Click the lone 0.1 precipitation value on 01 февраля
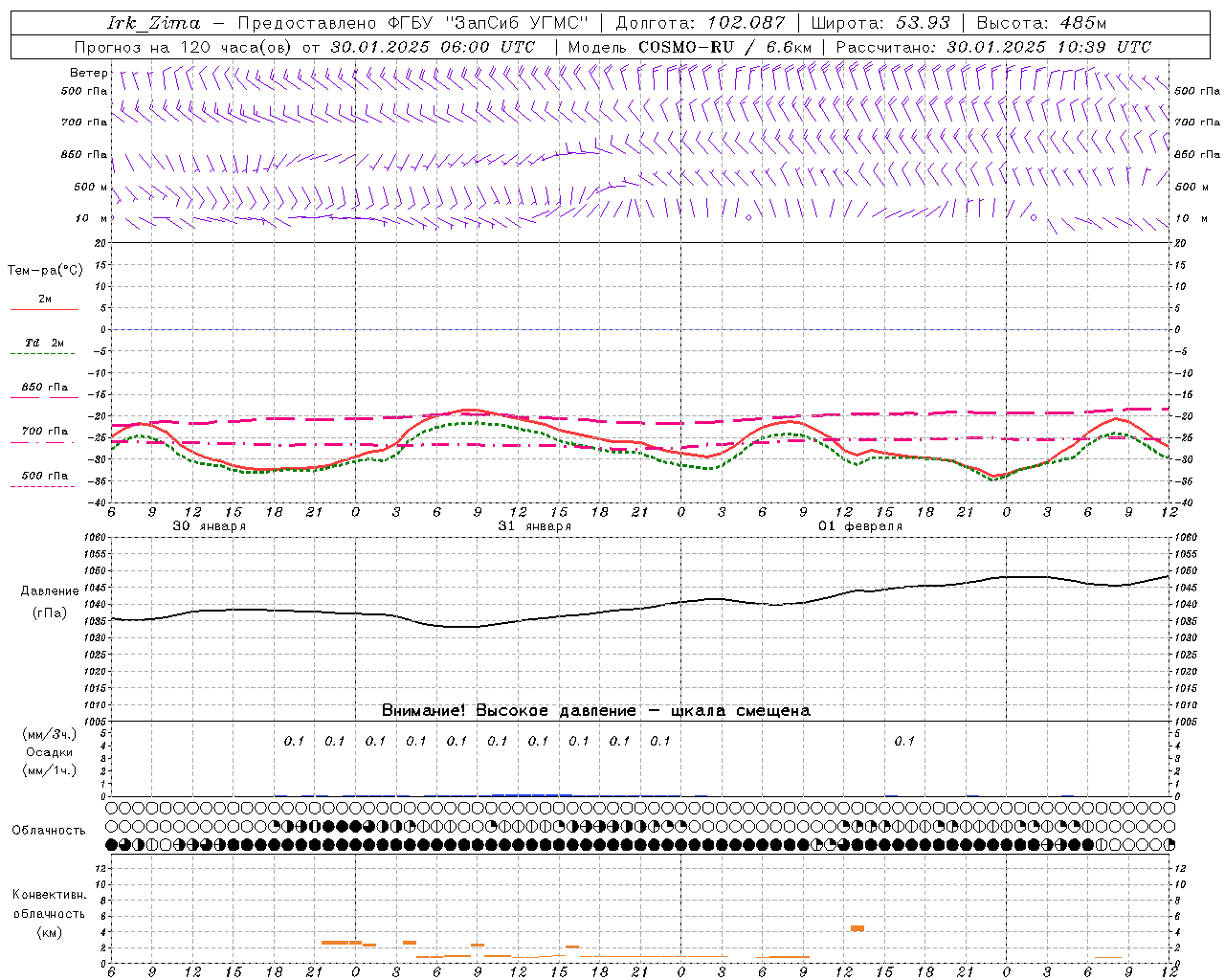The width and height of the screenshot is (1225, 980). [x=903, y=741]
